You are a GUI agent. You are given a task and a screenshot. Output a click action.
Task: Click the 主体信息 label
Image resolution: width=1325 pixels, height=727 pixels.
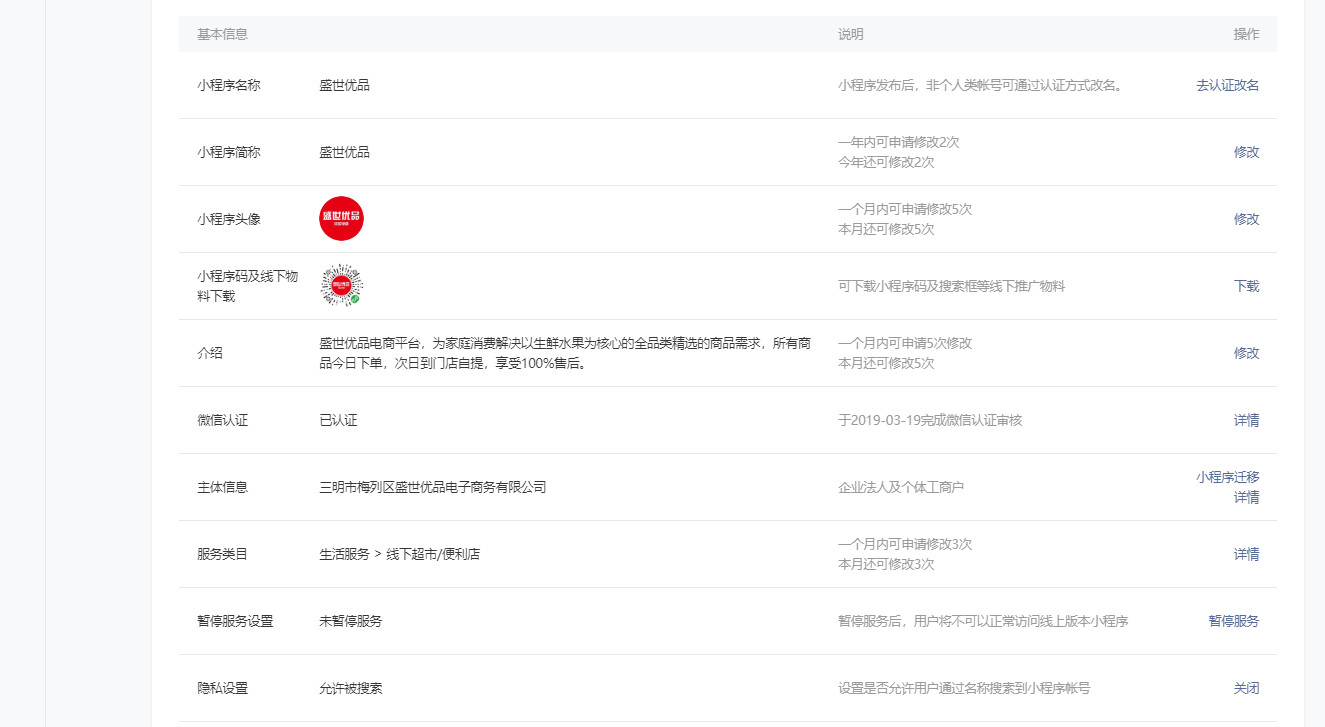(x=222, y=487)
